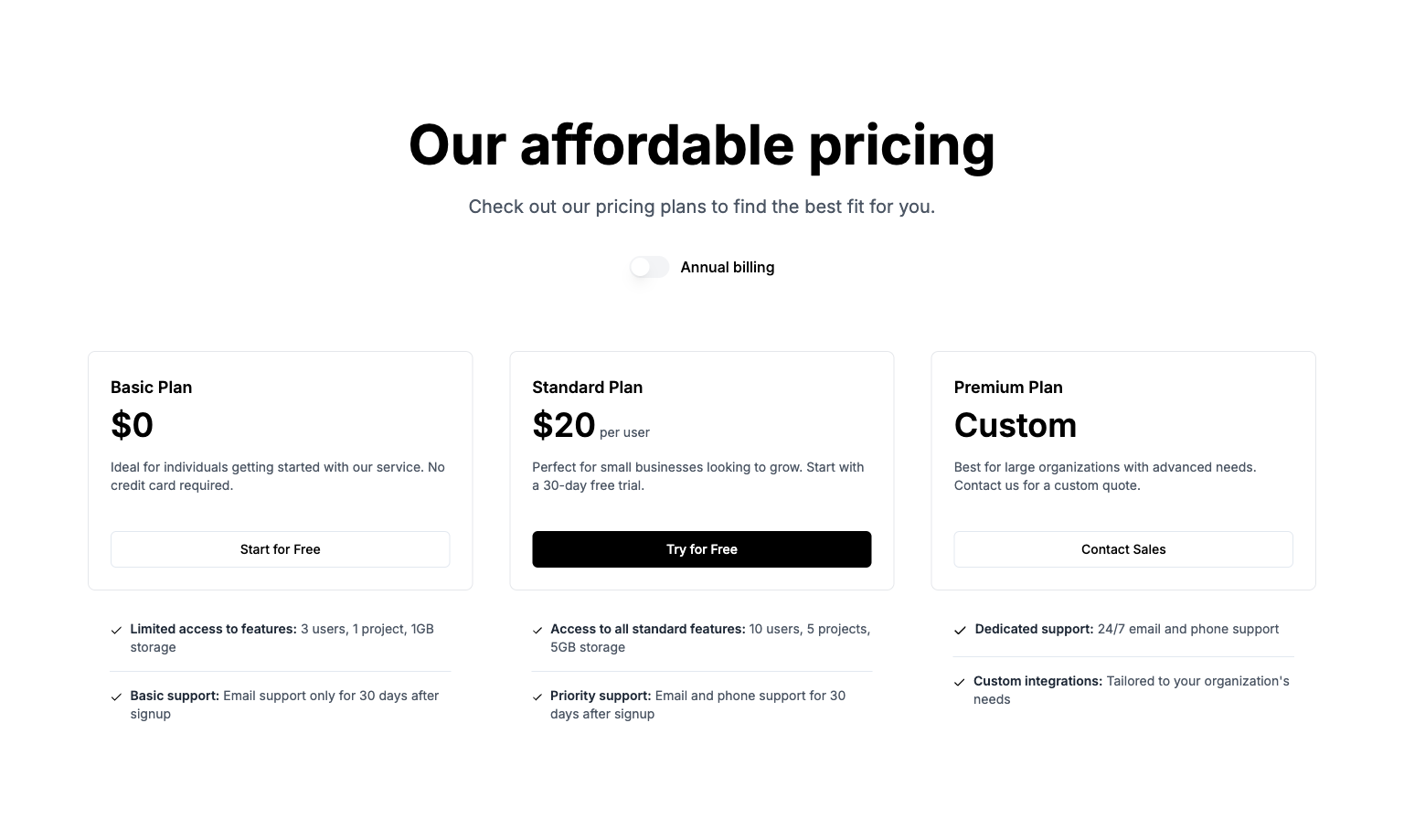1404x840 pixels.
Task: Click the Contact Sales button
Action: 1123,549
